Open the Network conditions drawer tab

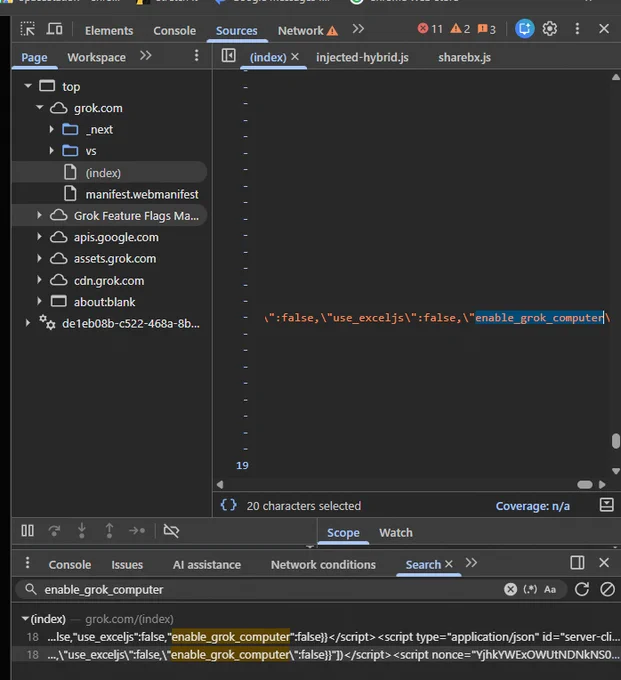coord(324,565)
